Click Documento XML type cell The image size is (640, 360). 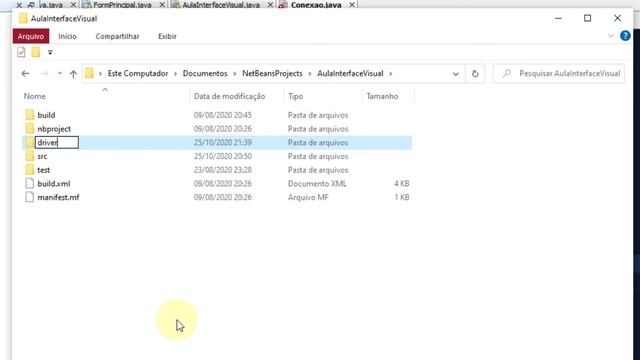tap(317, 184)
